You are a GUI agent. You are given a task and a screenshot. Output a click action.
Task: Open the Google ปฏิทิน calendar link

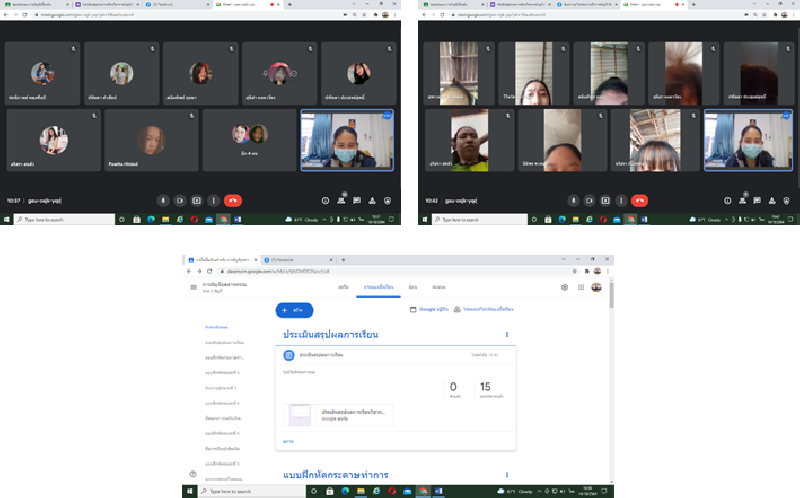[x=430, y=310]
